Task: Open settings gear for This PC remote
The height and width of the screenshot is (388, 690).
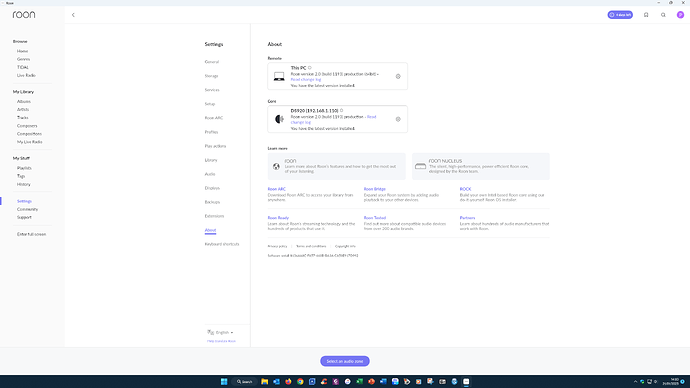Action: pyautogui.click(x=398, y=77)
